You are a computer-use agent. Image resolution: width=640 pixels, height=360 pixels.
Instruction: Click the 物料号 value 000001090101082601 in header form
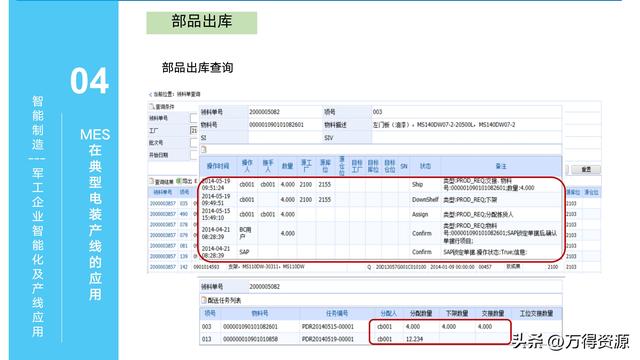tap(276, 124)
